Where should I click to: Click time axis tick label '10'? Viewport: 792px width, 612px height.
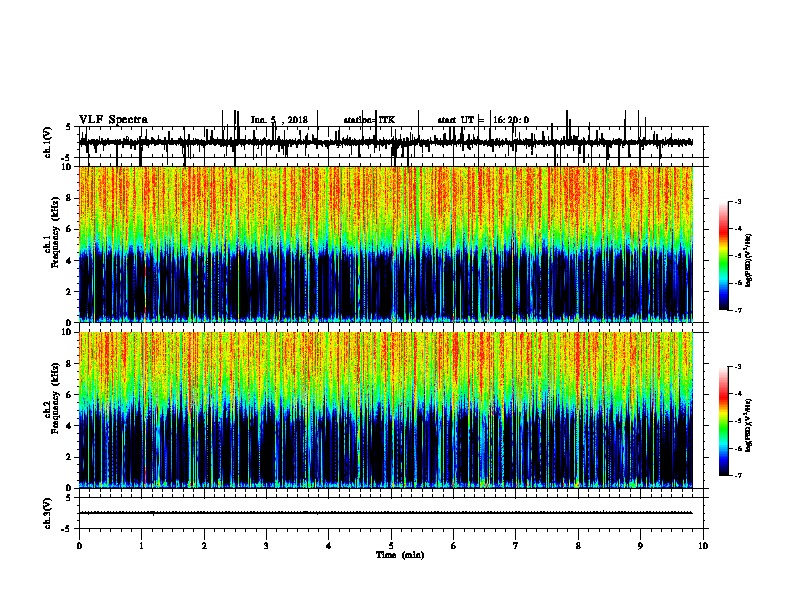pyautogui.click(x=703, y=546)
